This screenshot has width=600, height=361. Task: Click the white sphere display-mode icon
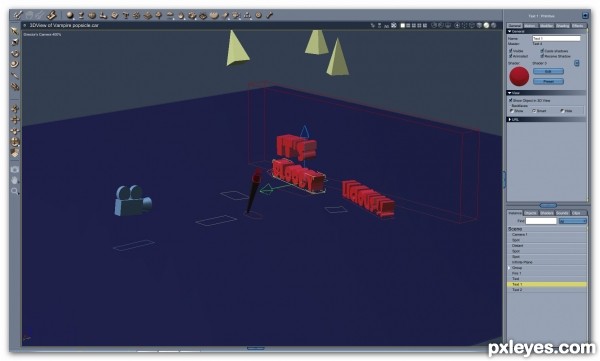[x=486, y=25]
